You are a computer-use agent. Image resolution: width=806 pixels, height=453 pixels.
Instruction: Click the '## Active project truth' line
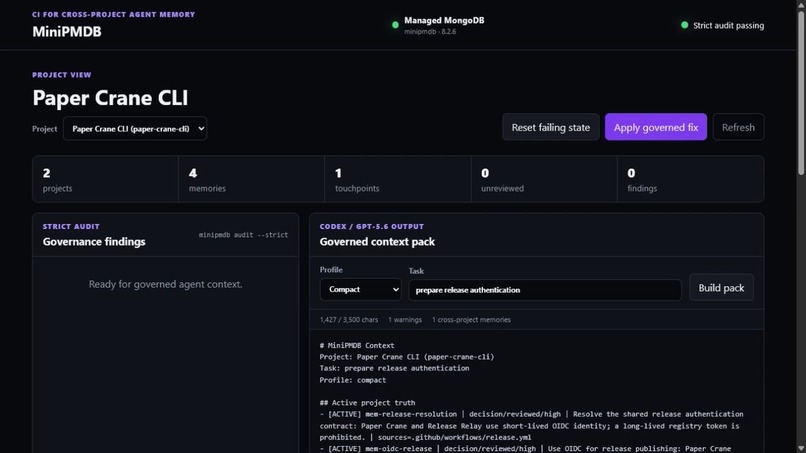(367, 403)
